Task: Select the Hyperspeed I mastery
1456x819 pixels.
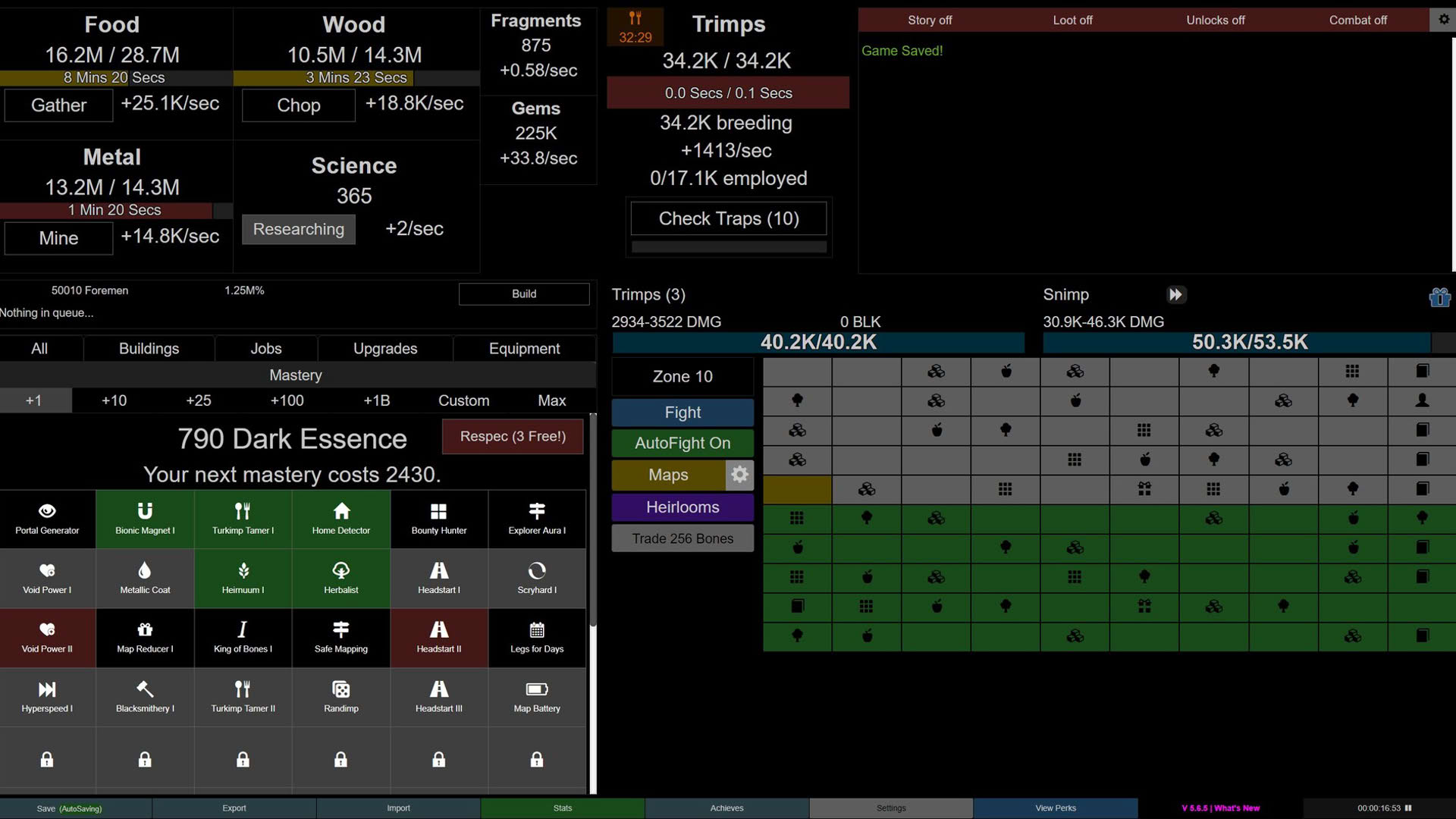Action: (x=48, y=697)
